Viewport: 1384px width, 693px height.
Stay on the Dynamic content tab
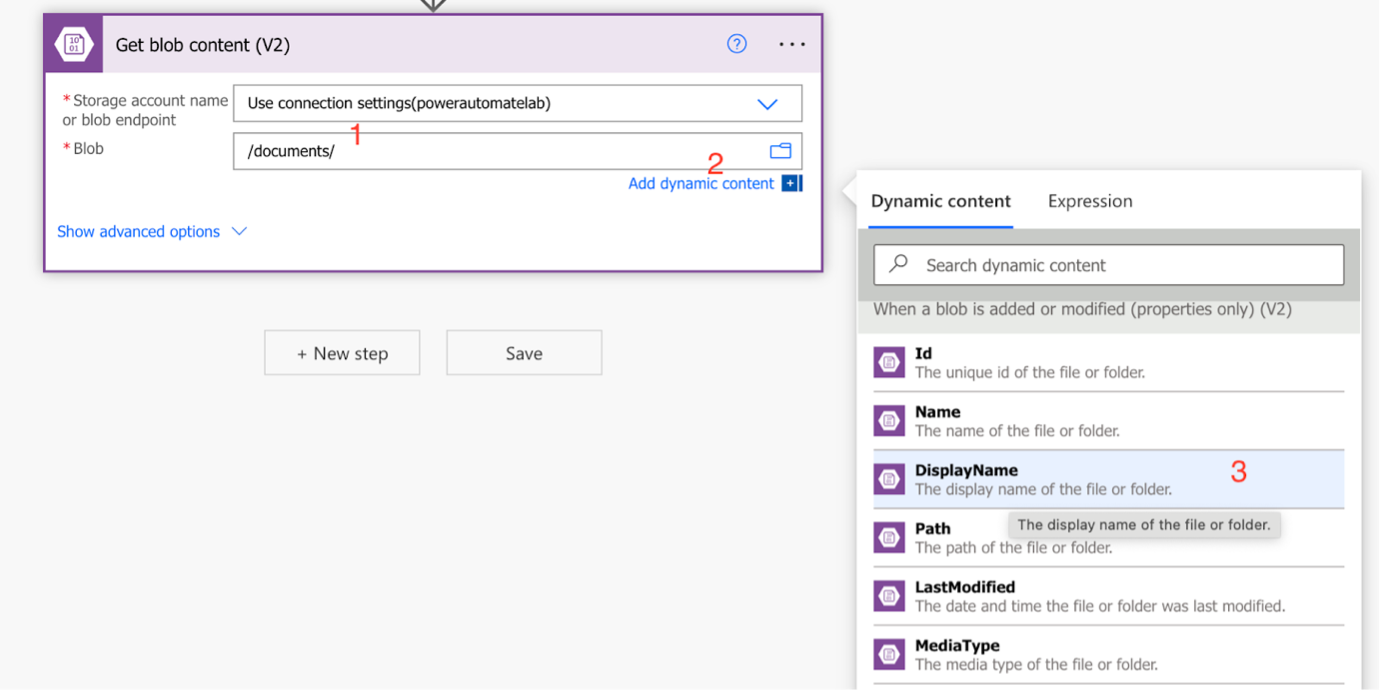940,201
